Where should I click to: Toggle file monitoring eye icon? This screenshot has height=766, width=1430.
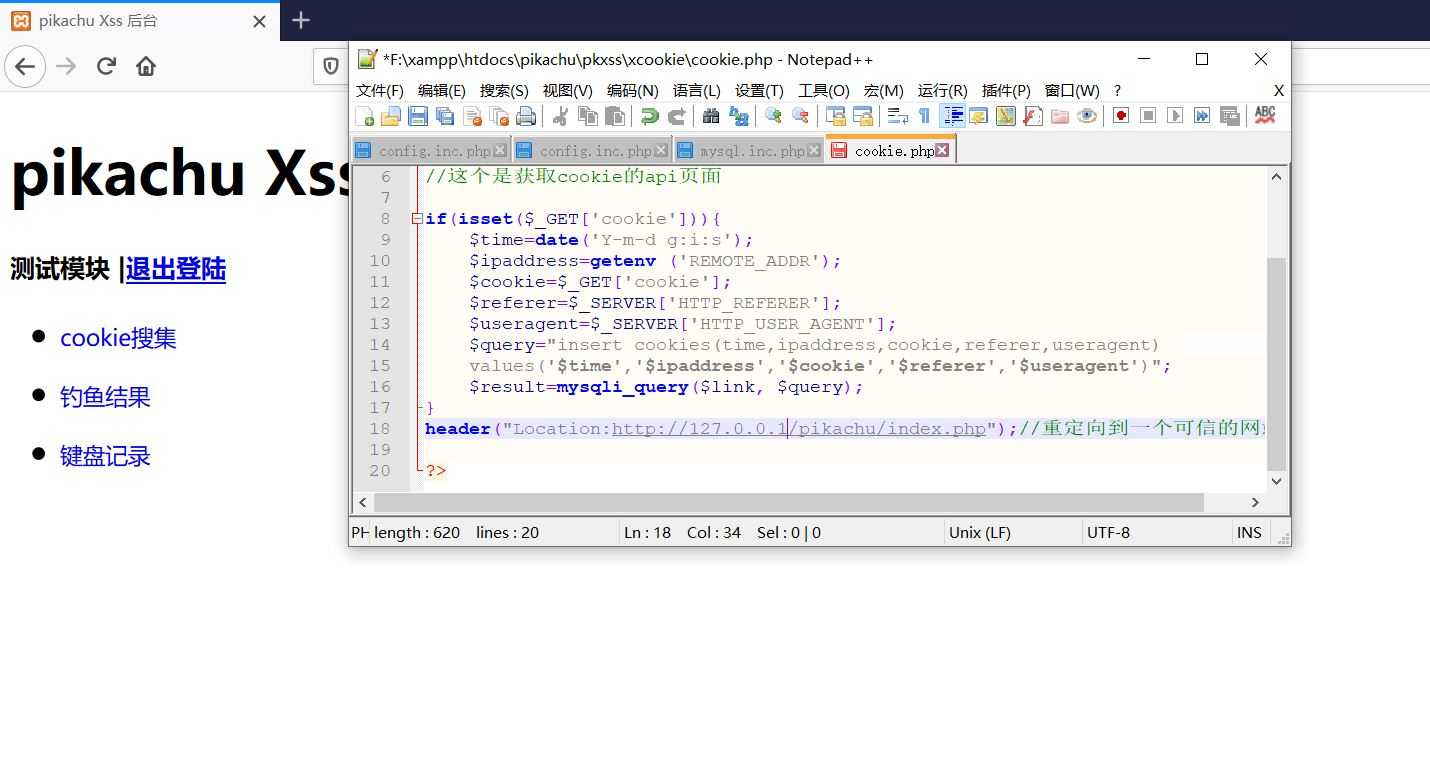pyautogui.click(x=1086, y=116)
